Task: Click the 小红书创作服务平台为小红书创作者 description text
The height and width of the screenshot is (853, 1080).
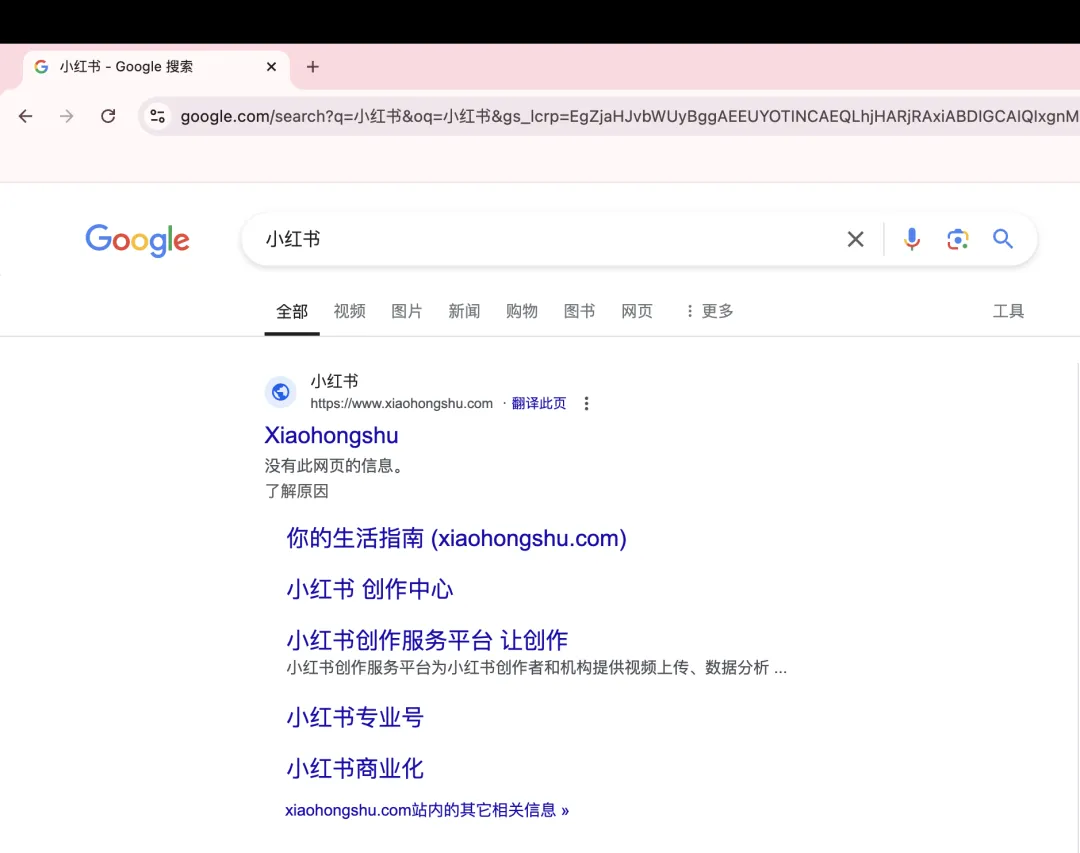Action: [537, 668]
